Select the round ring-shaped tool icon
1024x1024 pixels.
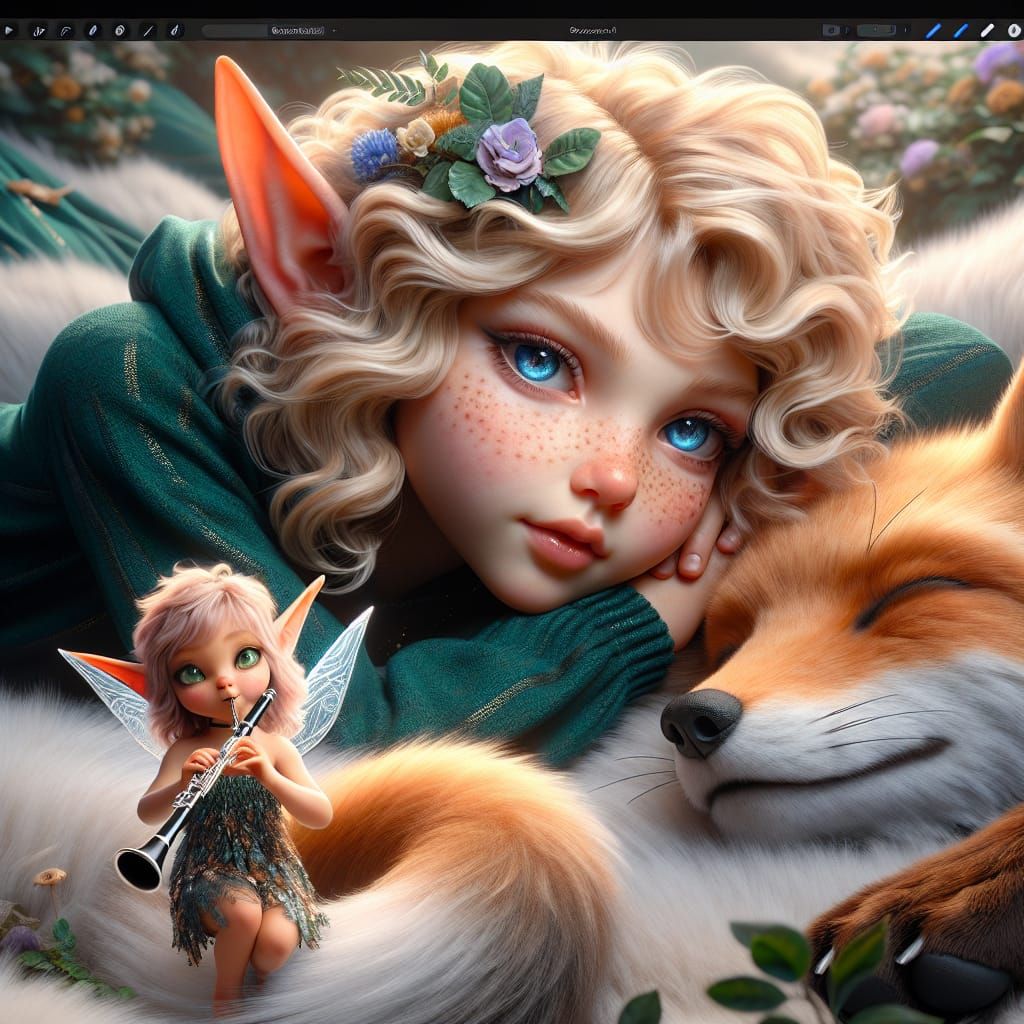point(120,31)
